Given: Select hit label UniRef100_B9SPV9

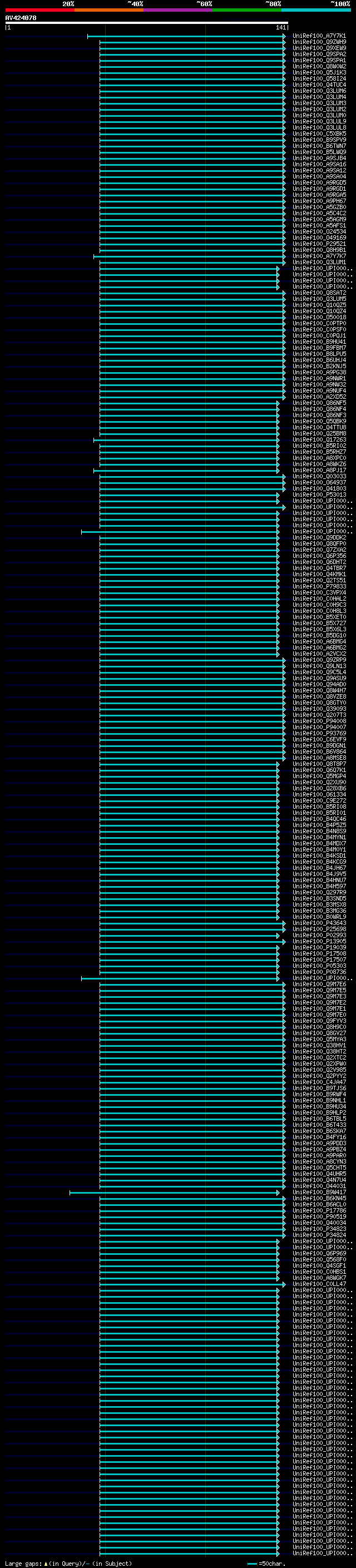Looking at the screenshot, I should [319, 140].
